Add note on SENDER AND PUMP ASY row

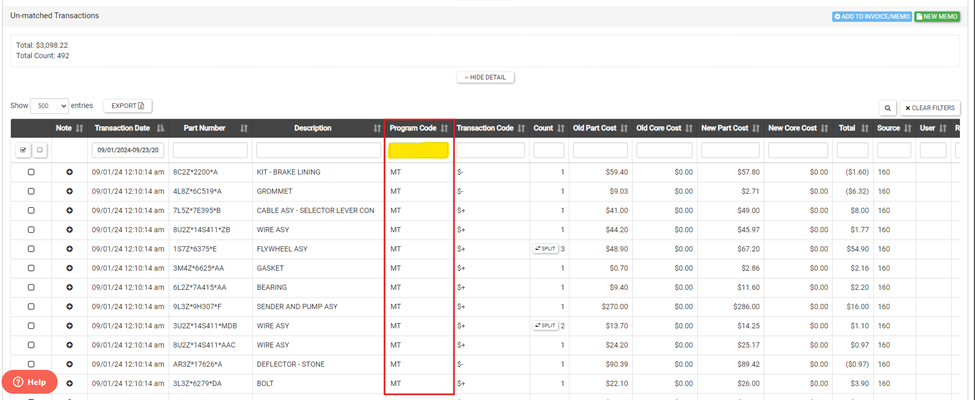coord(70,307)
